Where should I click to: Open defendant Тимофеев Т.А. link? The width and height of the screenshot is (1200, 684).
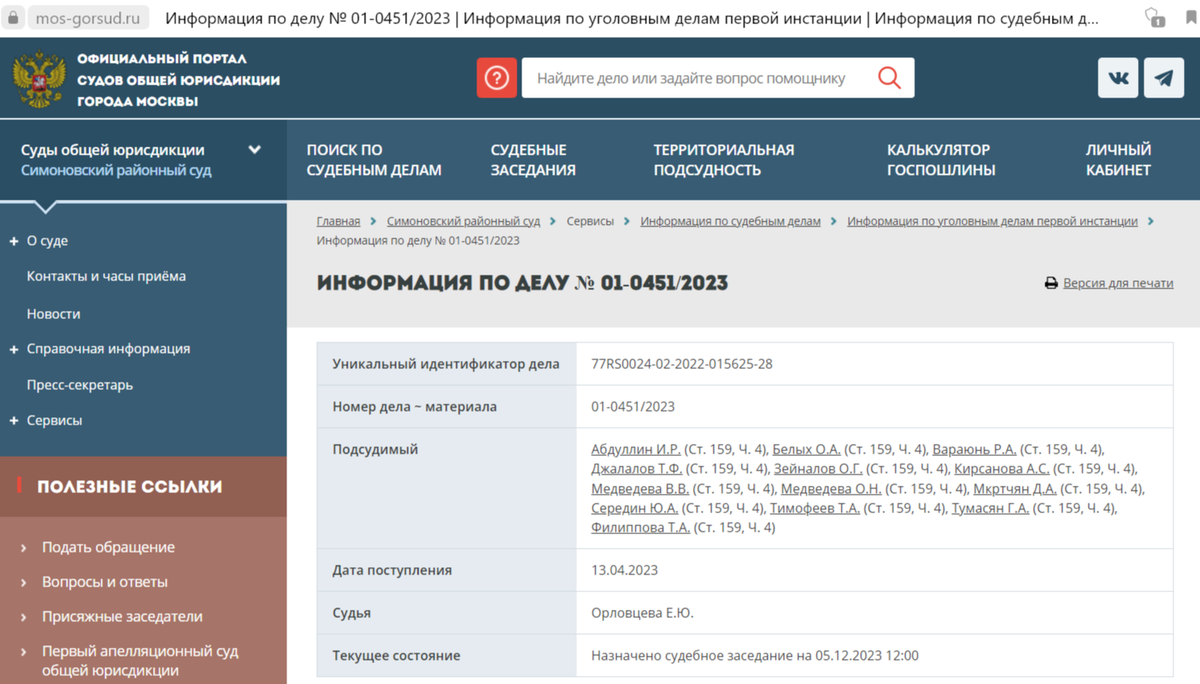(x=815, y=508)
